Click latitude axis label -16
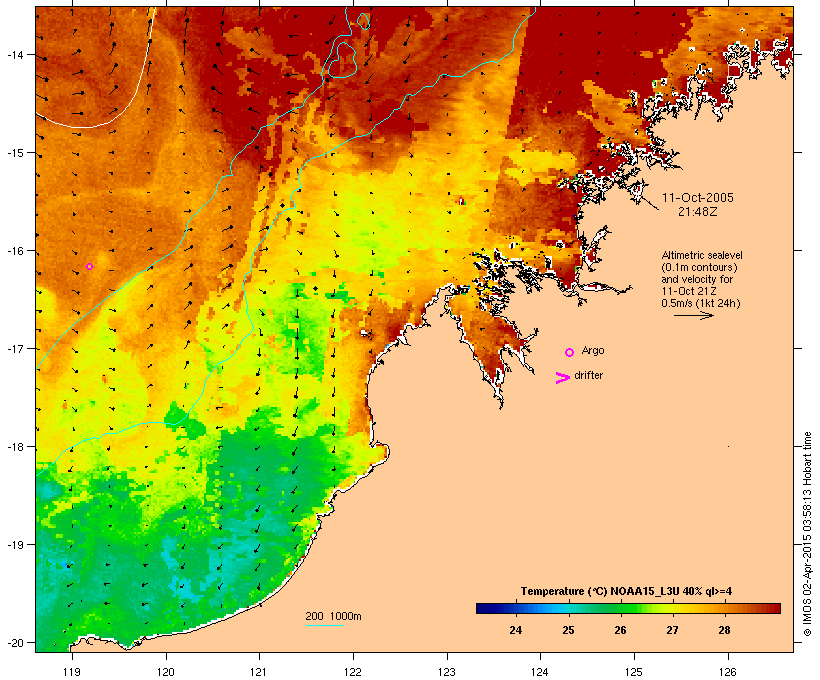Viewport: 820px width, 680px height. (x=15, y=251)
